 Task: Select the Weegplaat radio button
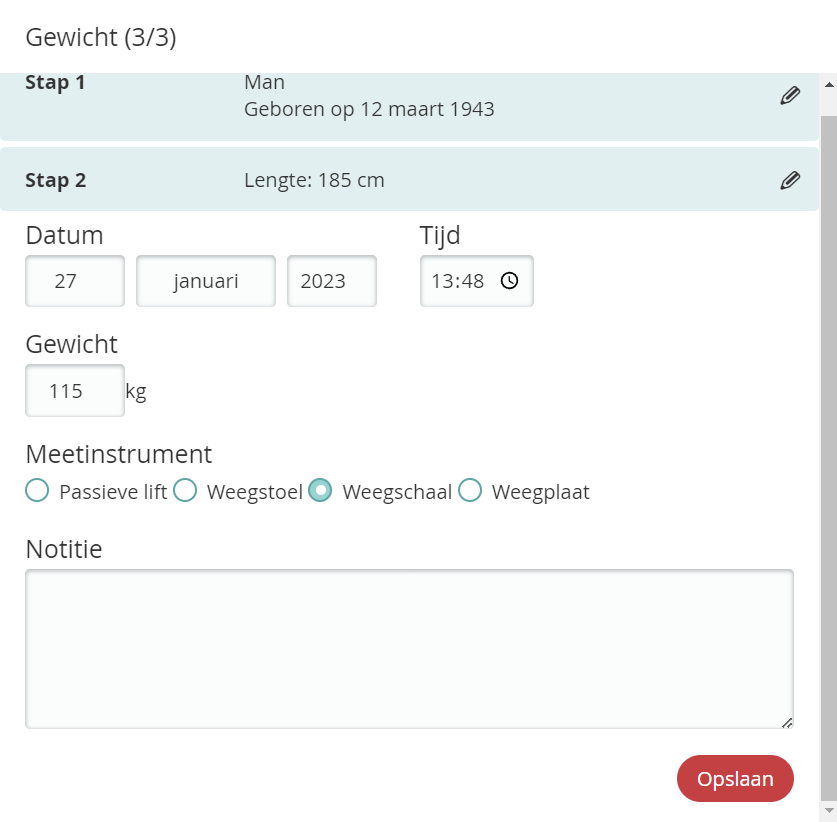point(470,491)
